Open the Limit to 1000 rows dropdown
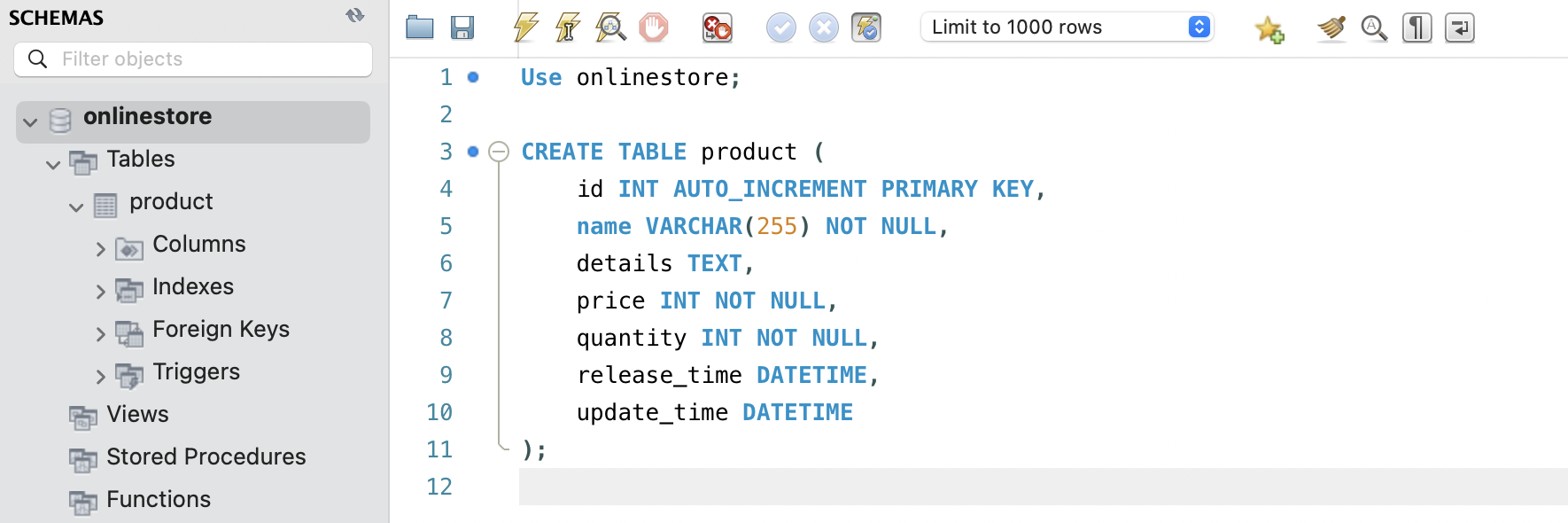The height and width of the screenshot is (523, 1568). [x=1067, y=27]
